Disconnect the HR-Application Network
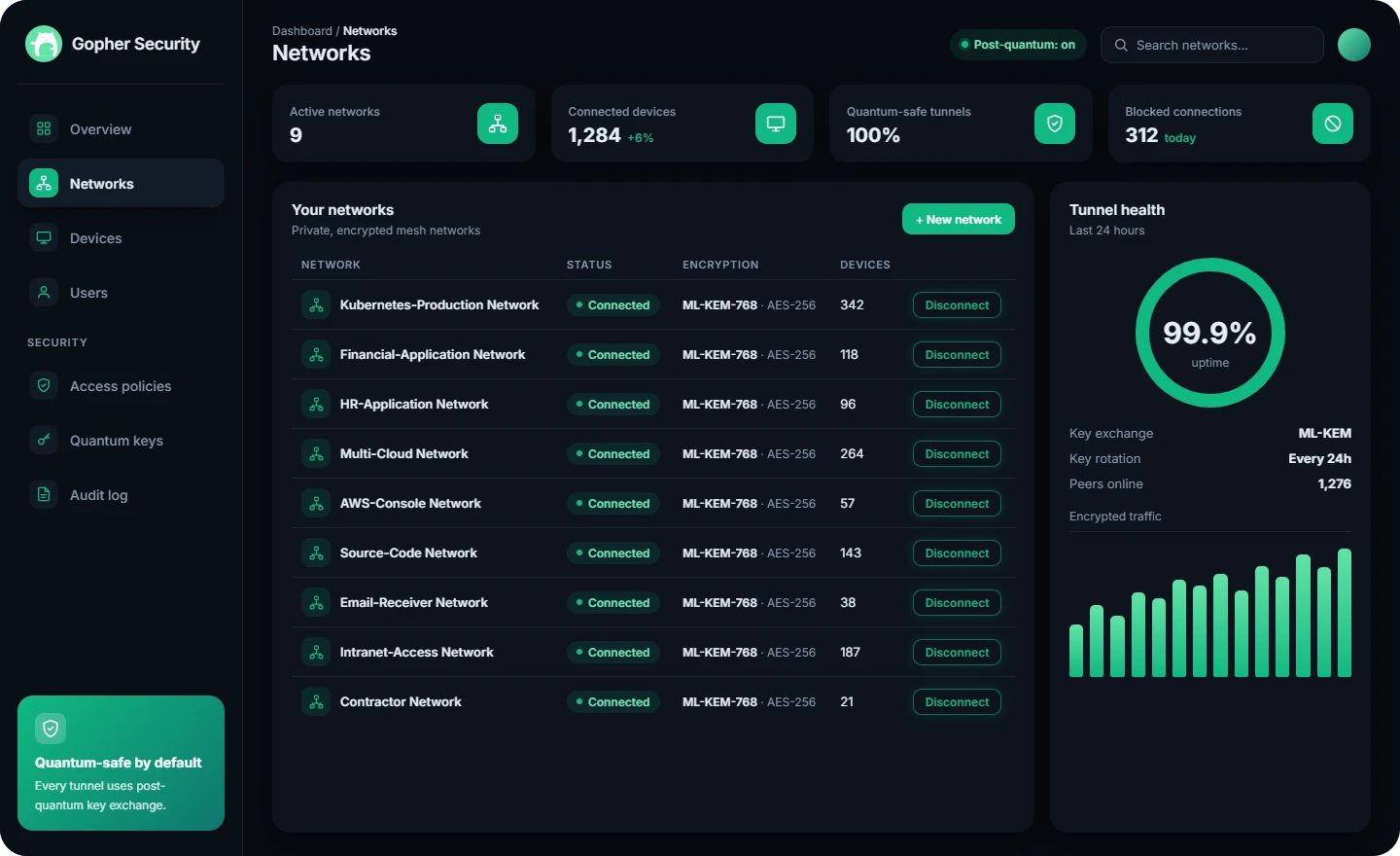The image size is (1400, 856). pyautogui.click(x=957, y=405)
